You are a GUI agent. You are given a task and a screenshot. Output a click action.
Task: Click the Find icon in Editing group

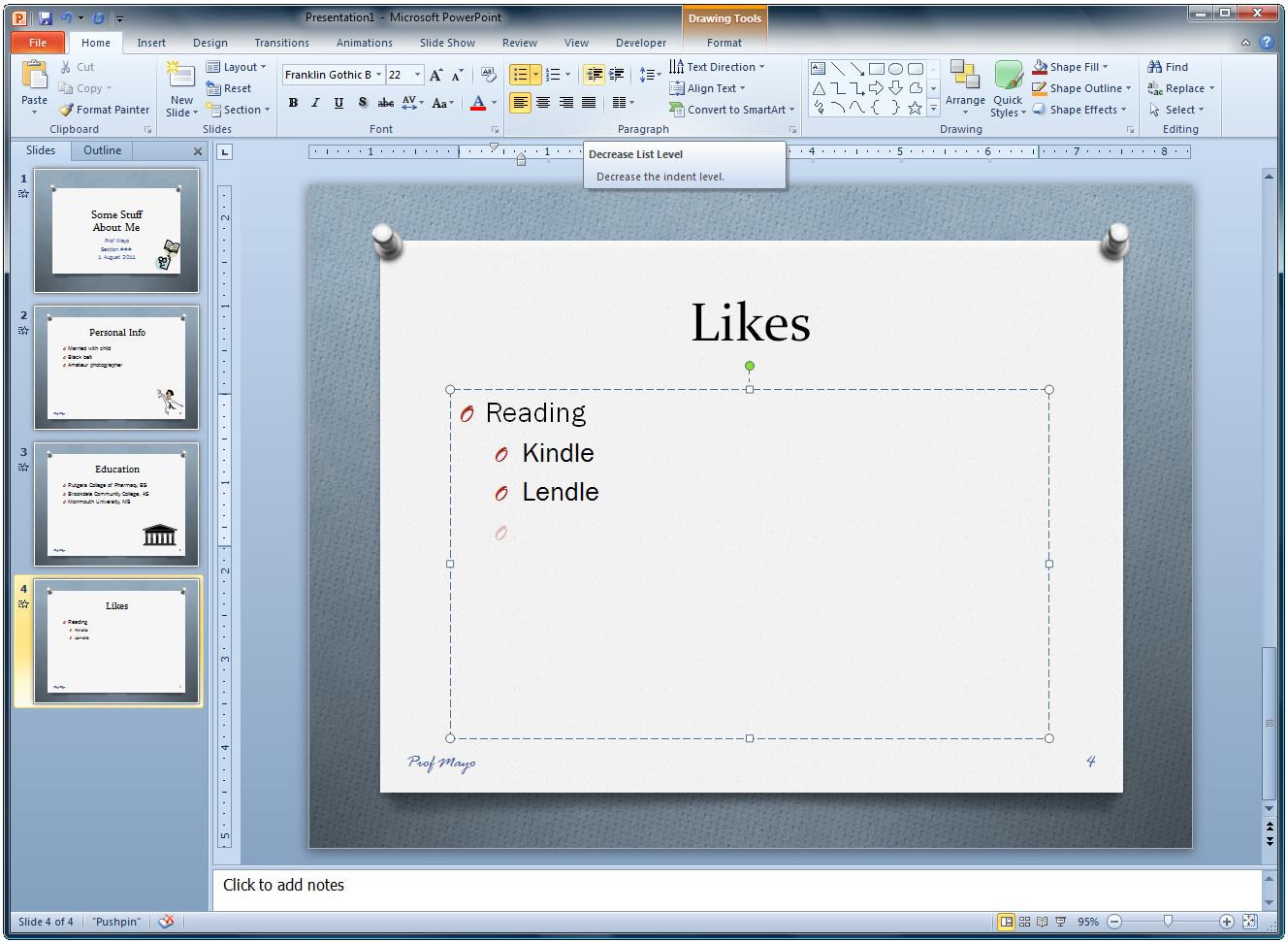pos(1167,66)
